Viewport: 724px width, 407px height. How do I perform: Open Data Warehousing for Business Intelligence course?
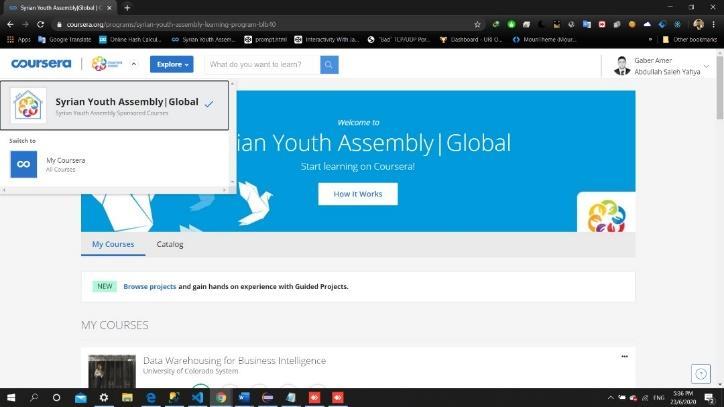click(x=235, y=360)
